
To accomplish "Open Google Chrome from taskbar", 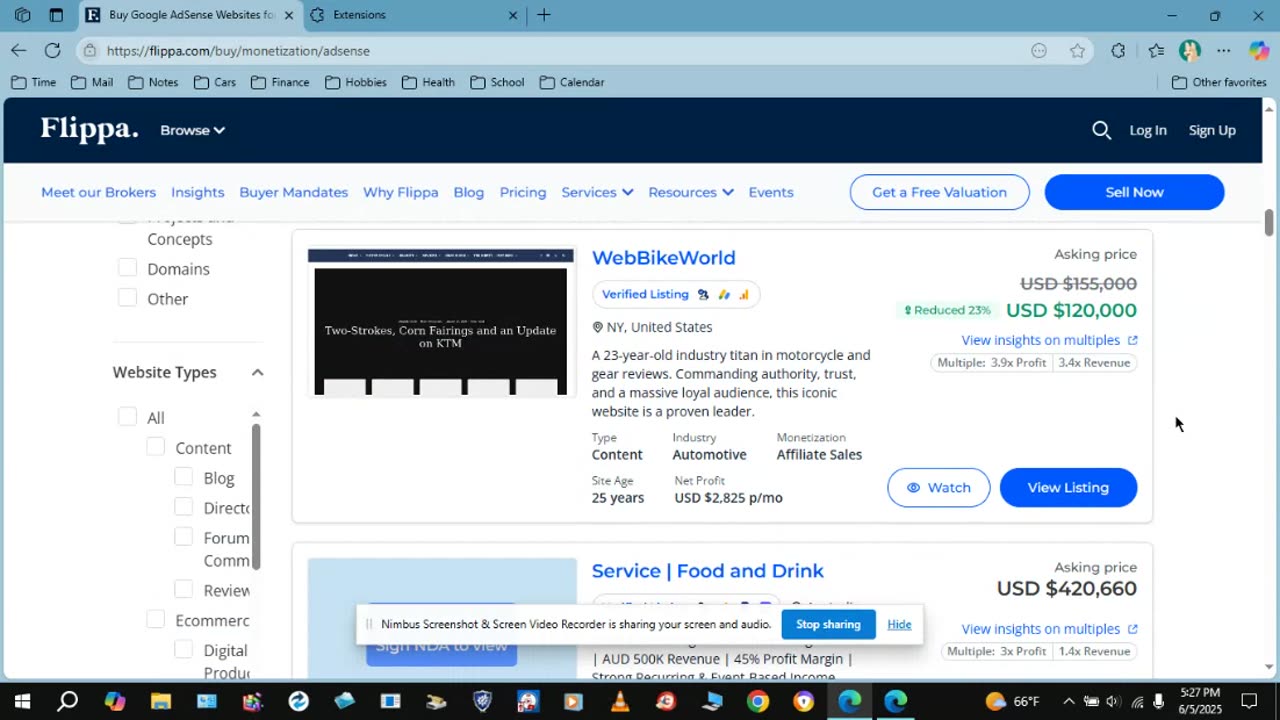I will (x=758, y=701).
